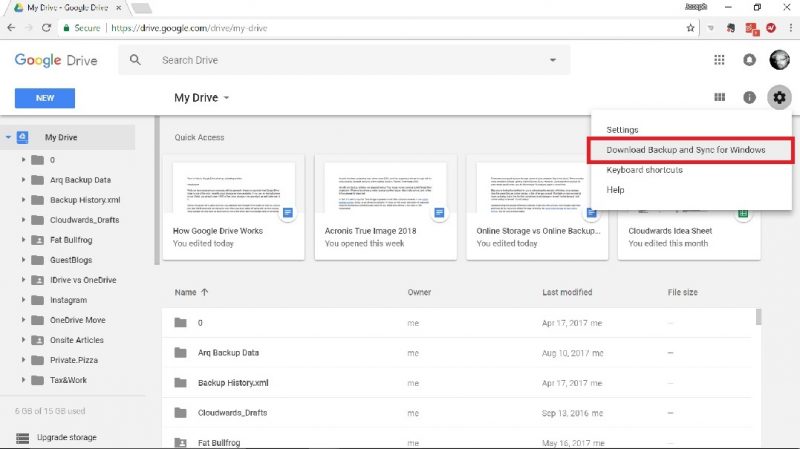This screenshot has height=449, width=800.
Task: Open search options dropdown arrow
Action: pos(553,60)
